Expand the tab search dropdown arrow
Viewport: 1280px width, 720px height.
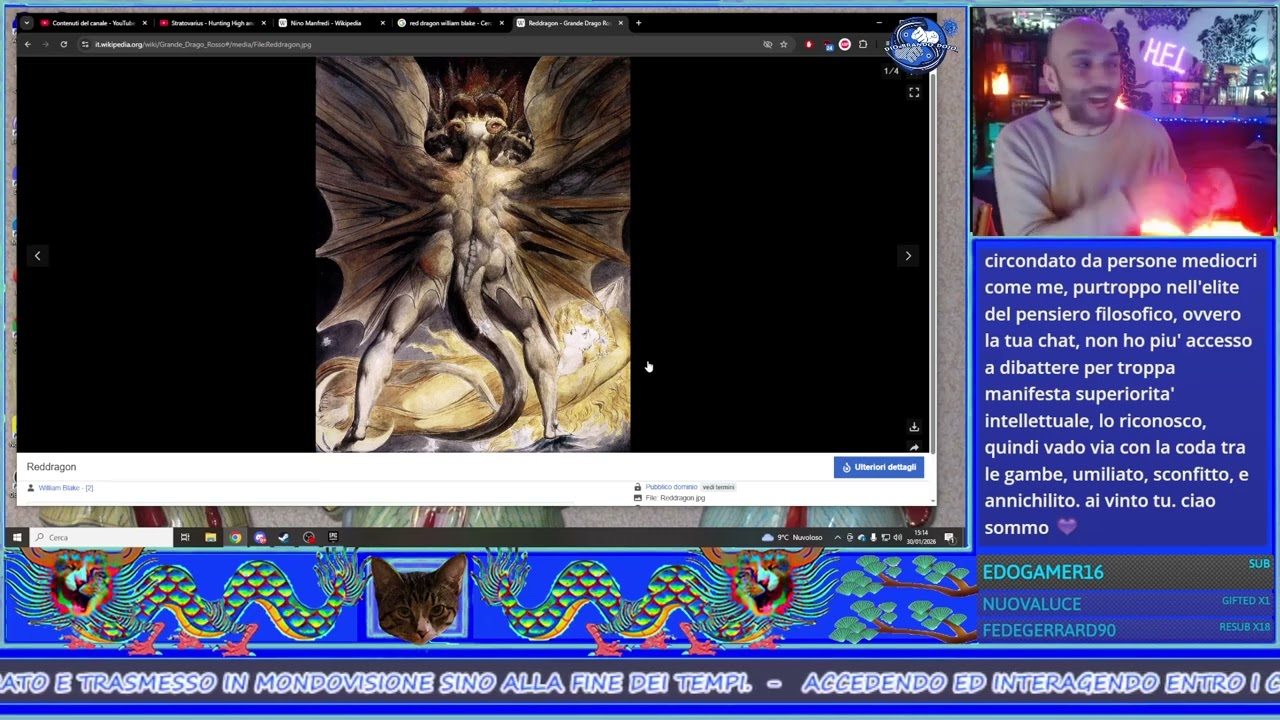pos(26,23)
